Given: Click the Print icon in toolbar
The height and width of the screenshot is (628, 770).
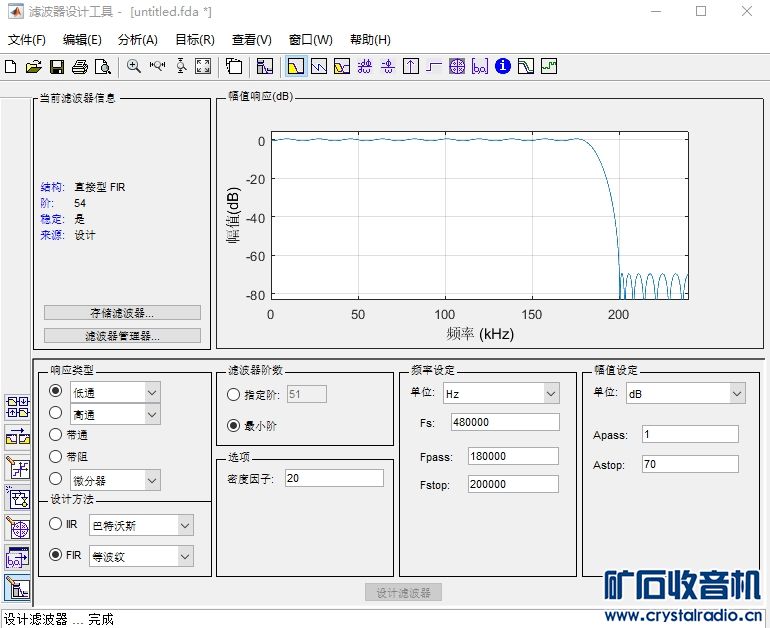Looking at the screenshot, I should click(80, 66).
